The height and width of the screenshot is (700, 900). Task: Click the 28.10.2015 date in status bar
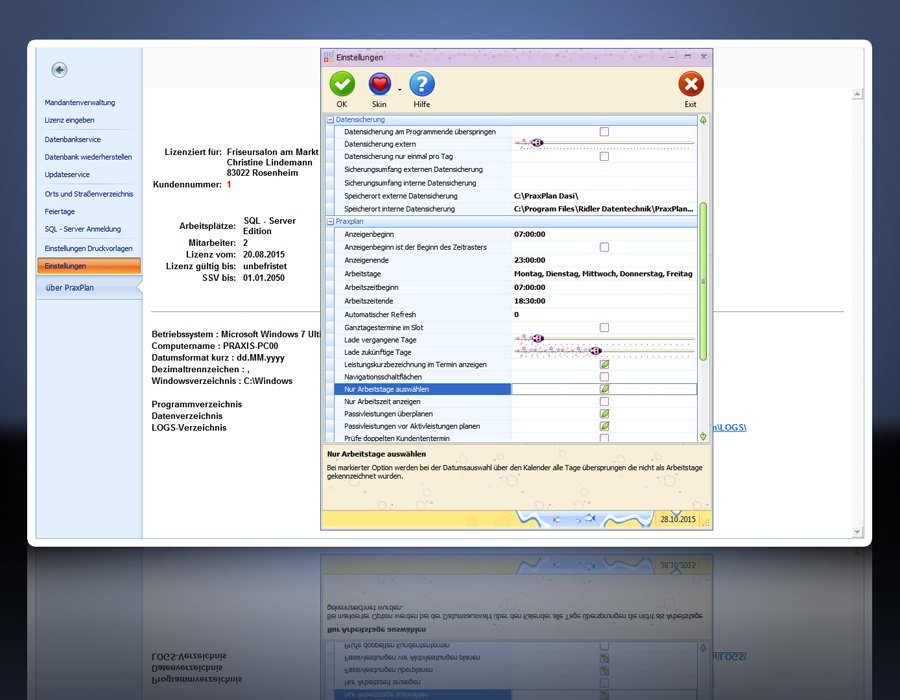[677, 519]
